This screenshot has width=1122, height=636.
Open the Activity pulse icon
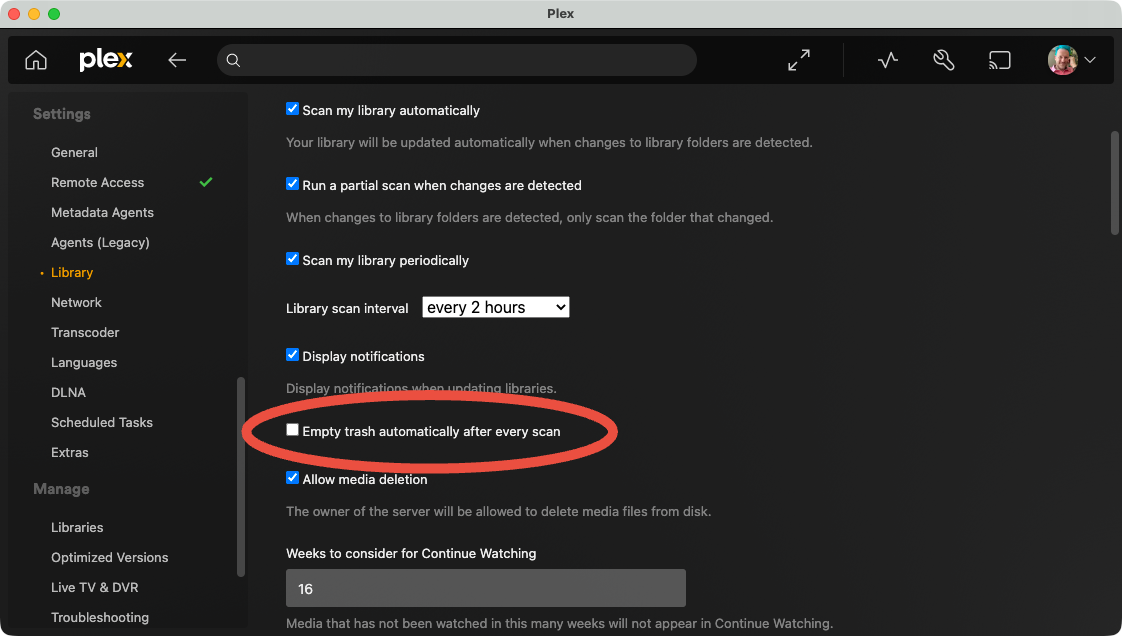(887, 60)
